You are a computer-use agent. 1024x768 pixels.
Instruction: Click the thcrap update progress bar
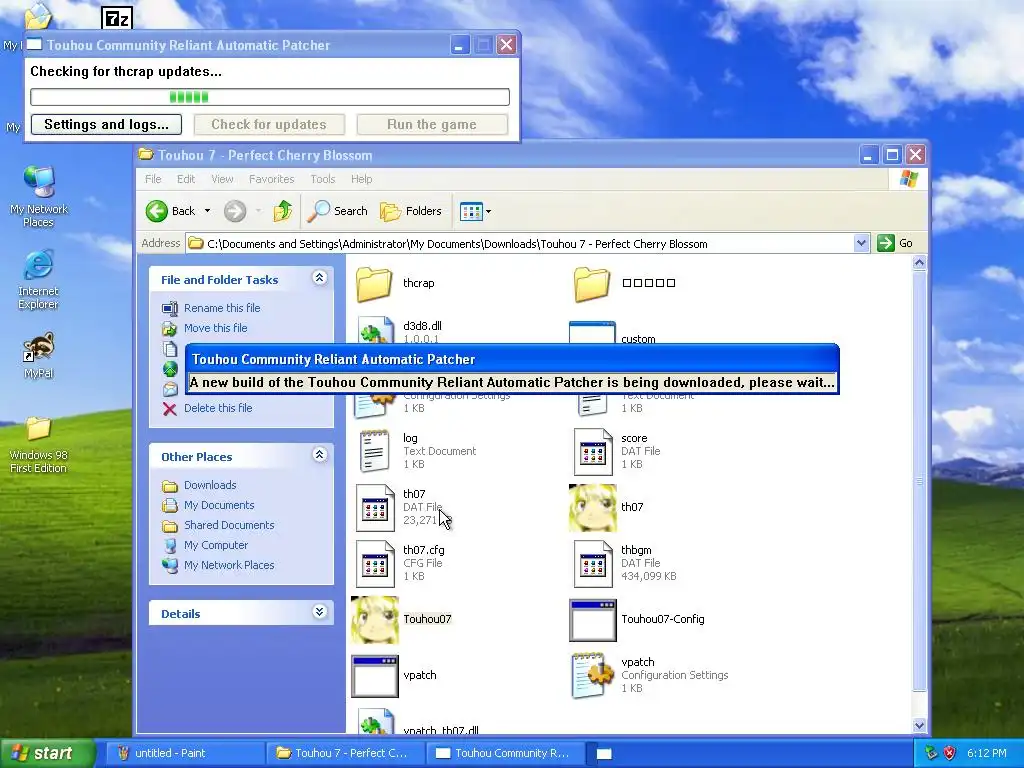pyautogui.click(x=270, y=97)
